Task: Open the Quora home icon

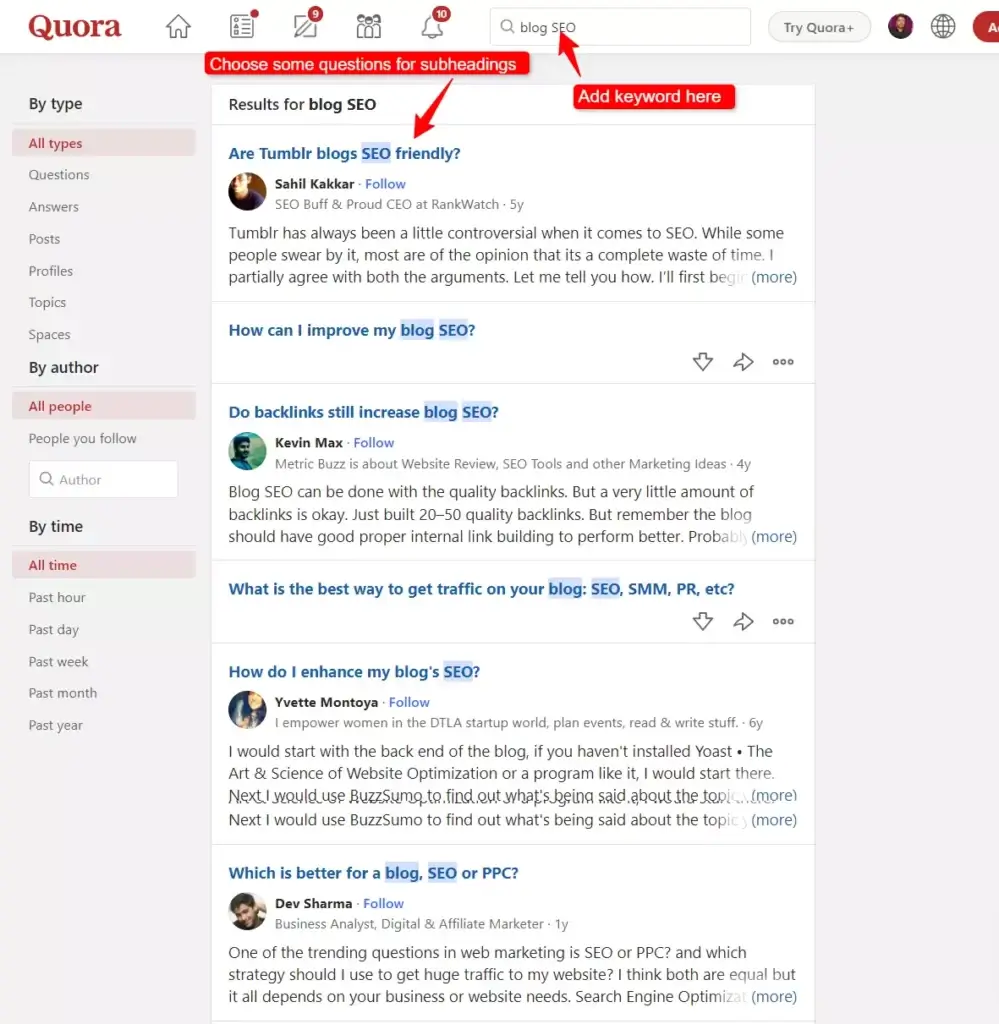Action: 178,27
